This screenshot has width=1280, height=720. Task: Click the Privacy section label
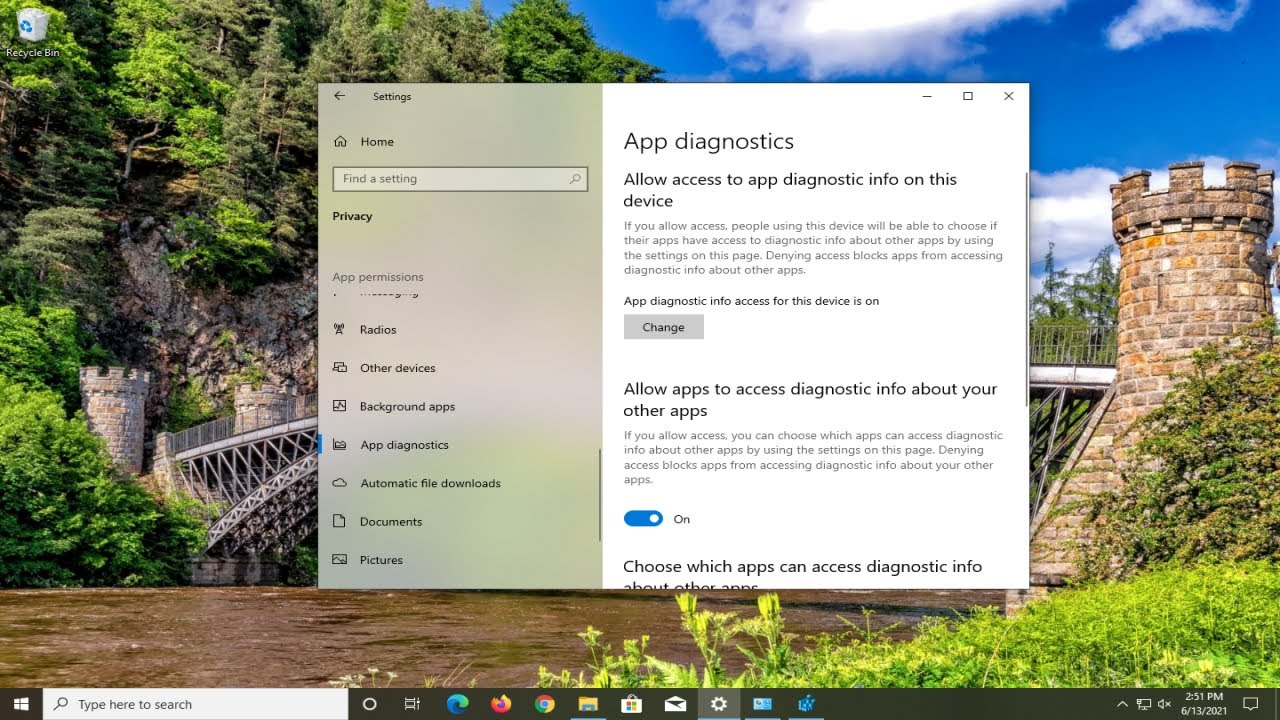click(x=352, y=216)
